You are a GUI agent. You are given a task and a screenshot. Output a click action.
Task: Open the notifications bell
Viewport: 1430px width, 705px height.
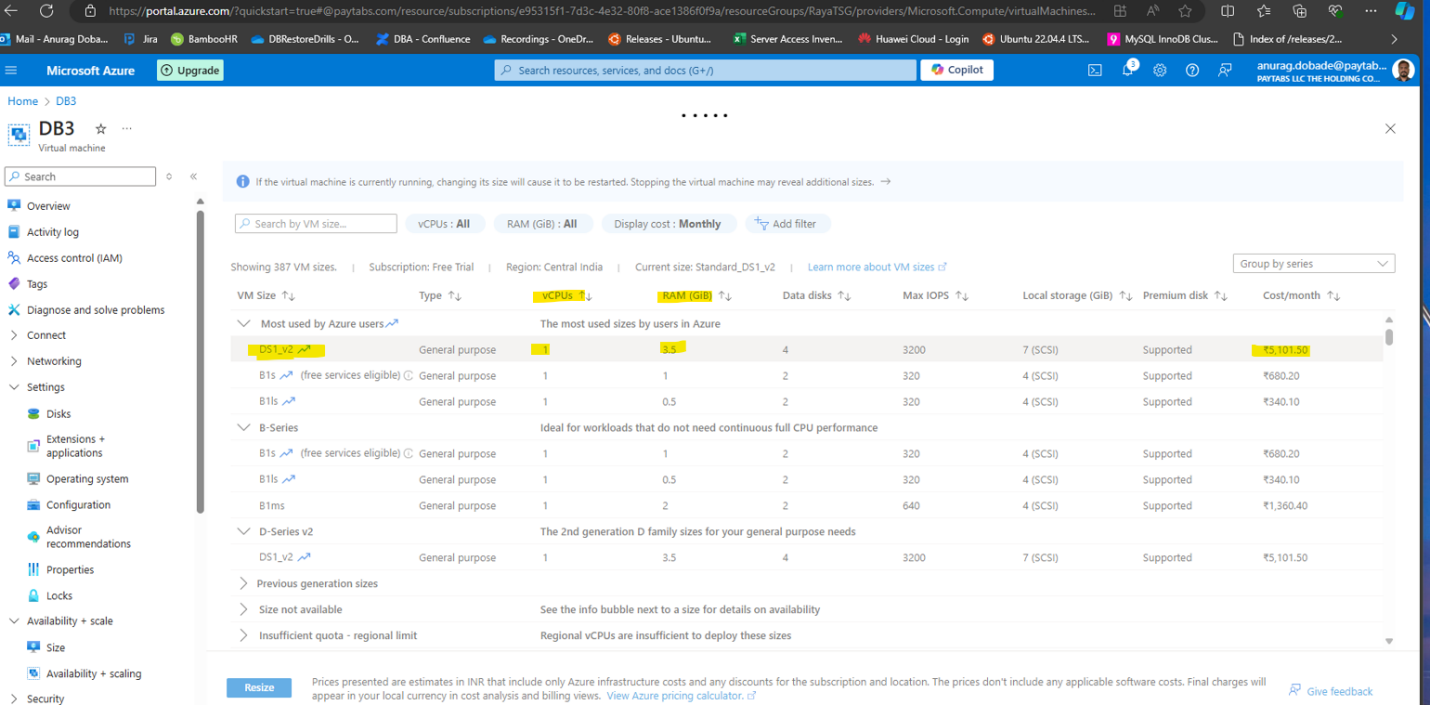pos(1128,69)
